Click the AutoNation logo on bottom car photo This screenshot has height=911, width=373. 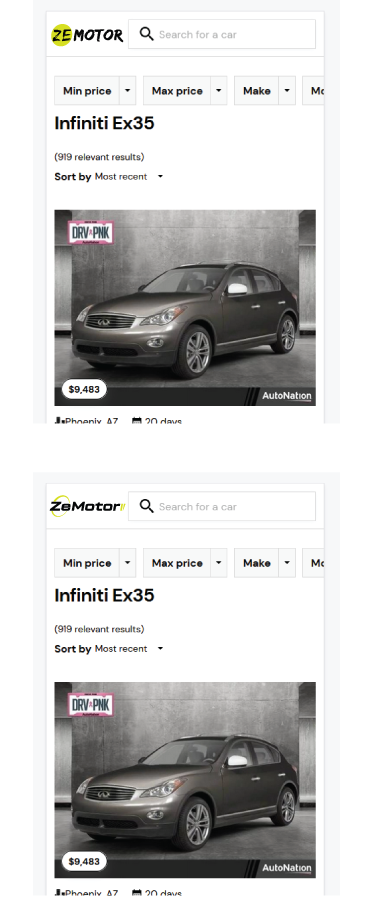[x=286, y=868]
